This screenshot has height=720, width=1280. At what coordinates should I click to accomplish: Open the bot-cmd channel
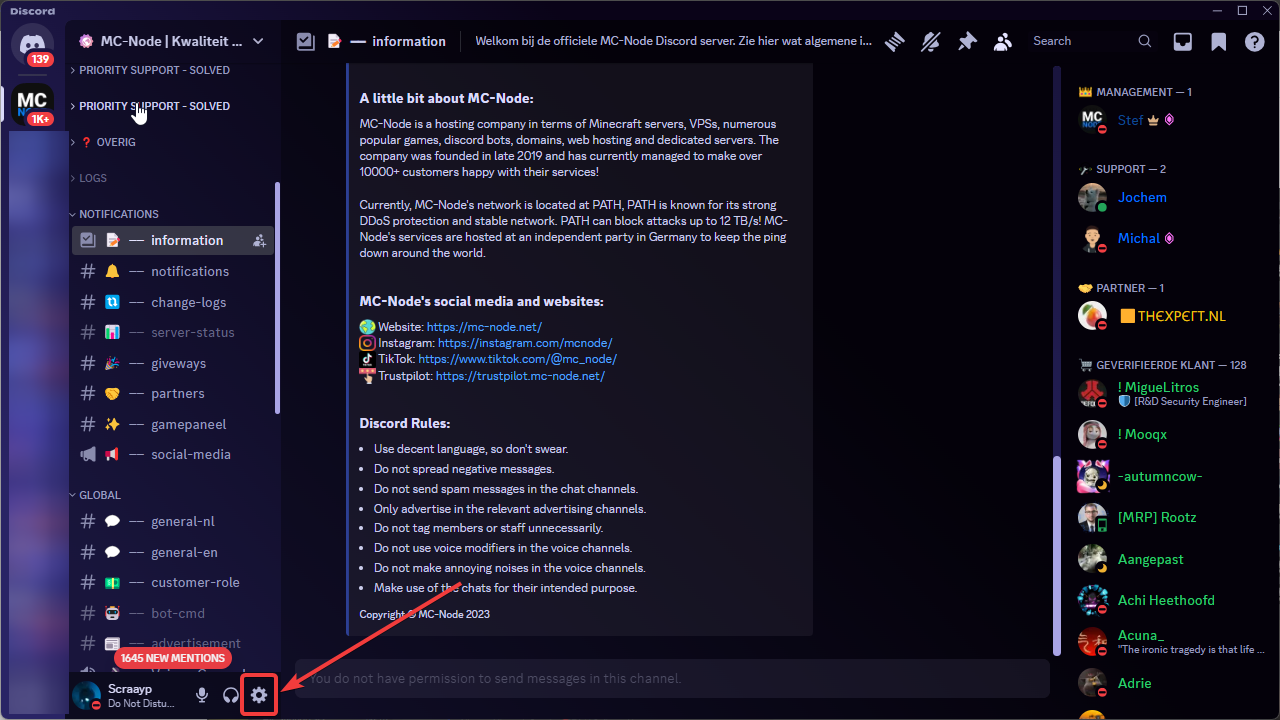(173, 613)
